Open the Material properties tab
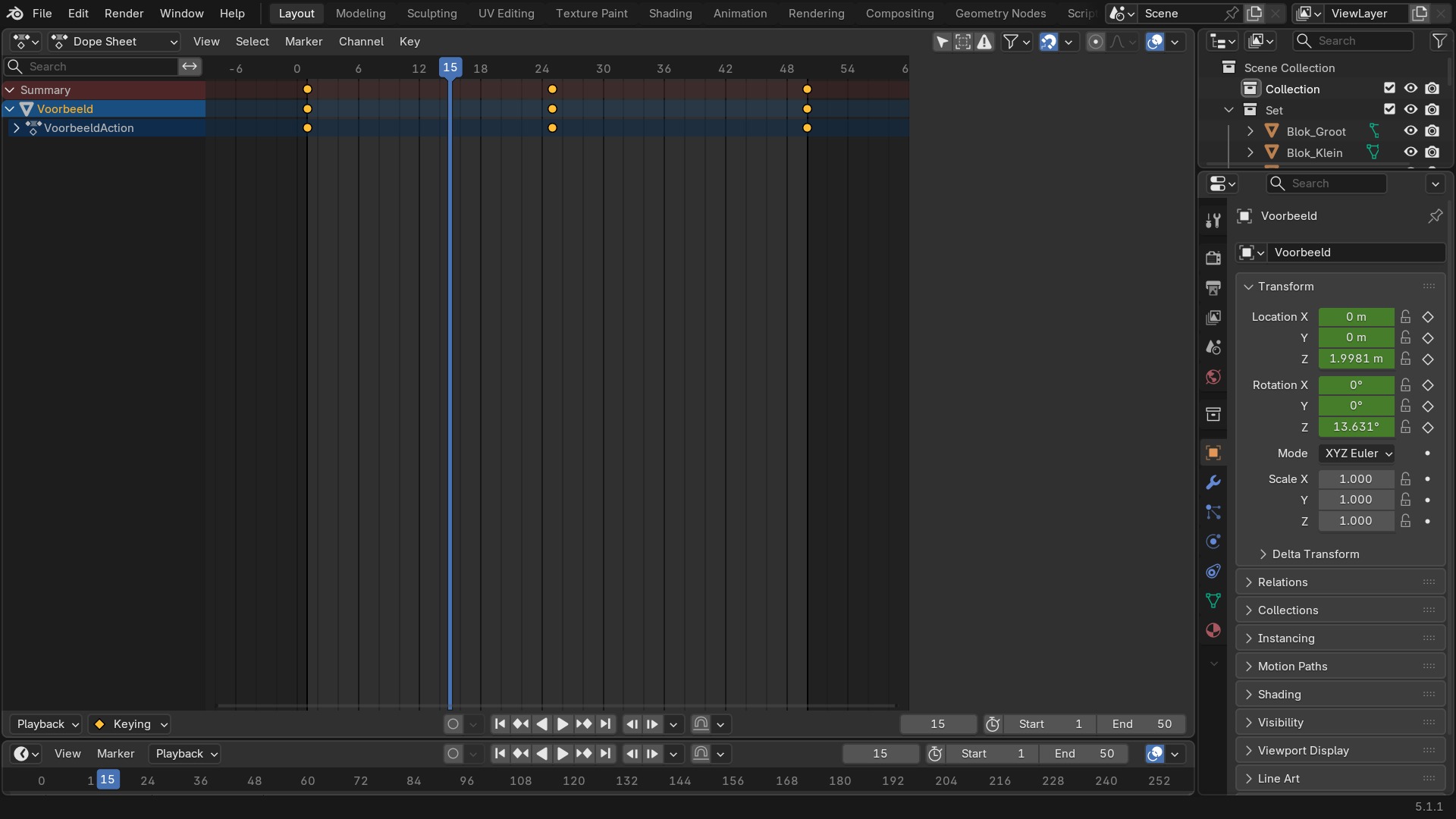The image size is (1456, 819). click(1213, 630)
